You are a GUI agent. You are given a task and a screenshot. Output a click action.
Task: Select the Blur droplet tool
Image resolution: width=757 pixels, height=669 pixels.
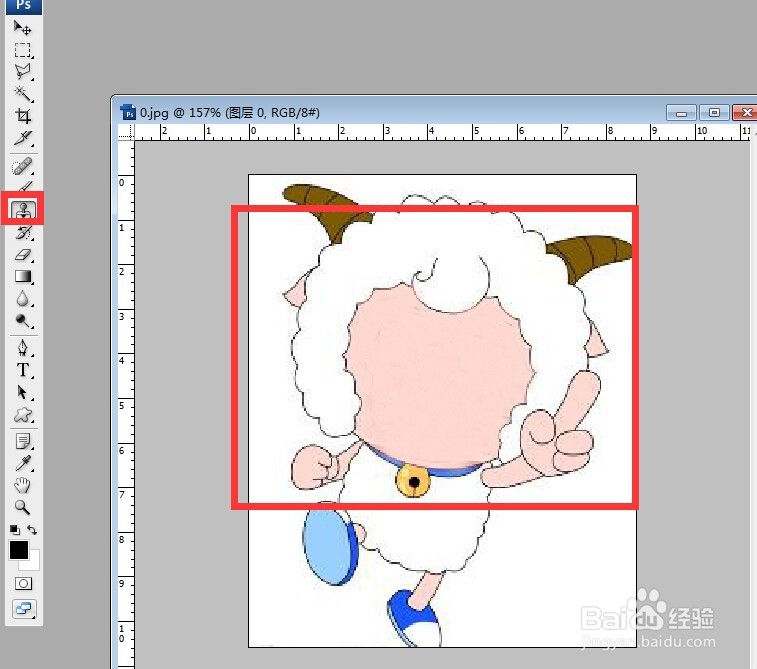22,298
